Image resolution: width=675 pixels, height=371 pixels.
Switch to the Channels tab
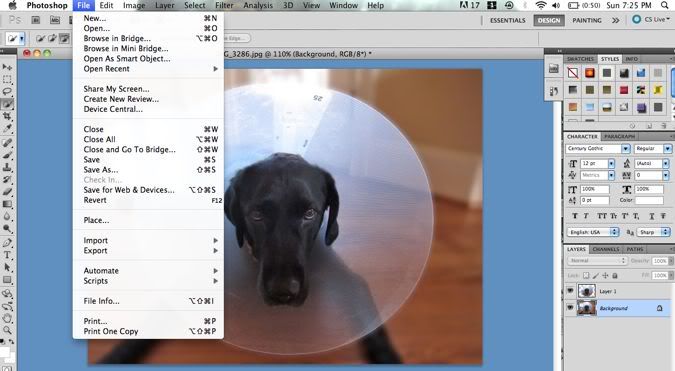point(605,249)
